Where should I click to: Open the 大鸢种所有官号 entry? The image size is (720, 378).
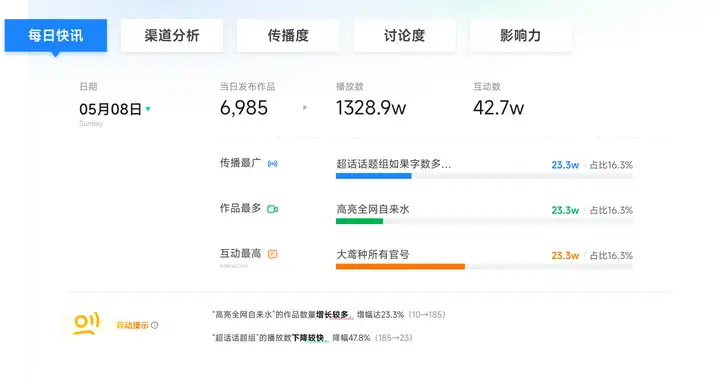[372, 254]
